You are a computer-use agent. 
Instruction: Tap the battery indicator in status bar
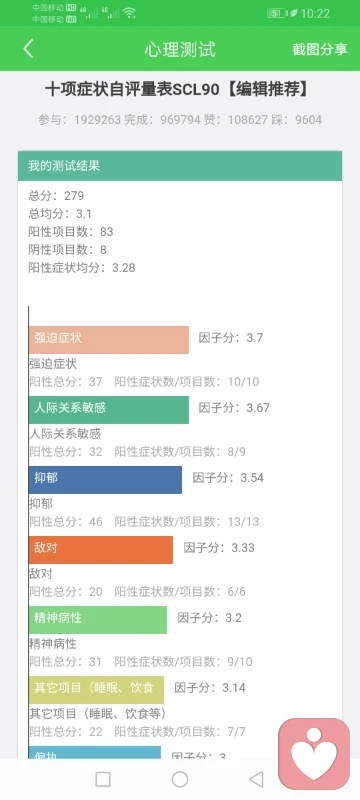tap(278, 13)
